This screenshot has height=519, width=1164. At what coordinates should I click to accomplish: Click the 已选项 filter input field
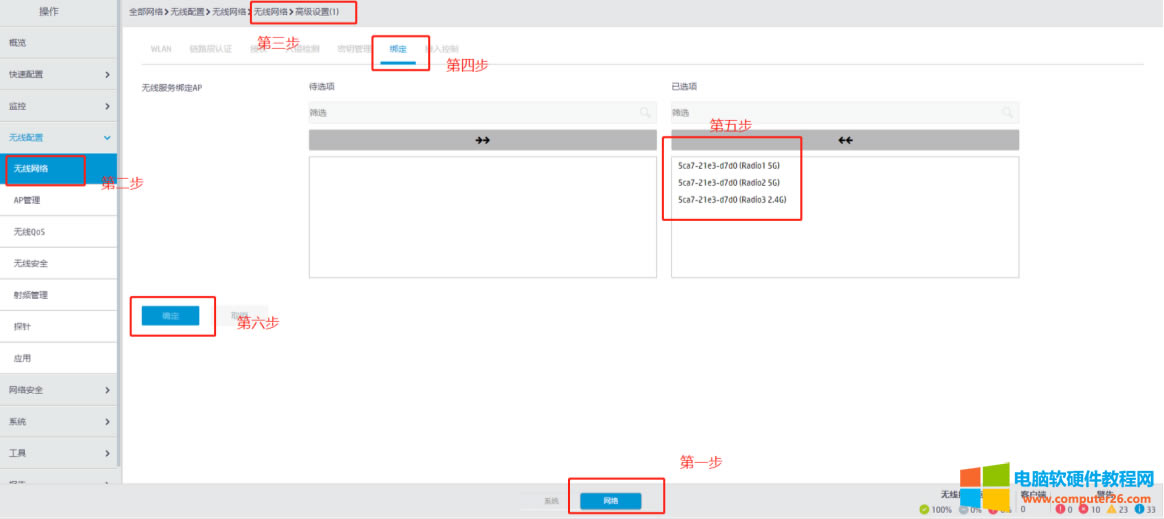[845, 113]
